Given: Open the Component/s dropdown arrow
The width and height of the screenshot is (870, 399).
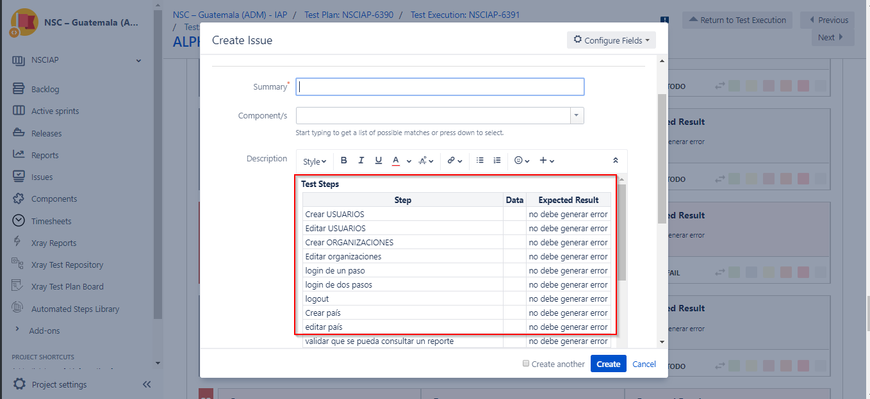Looking at the screenshot, I should (x=577, y=115).
